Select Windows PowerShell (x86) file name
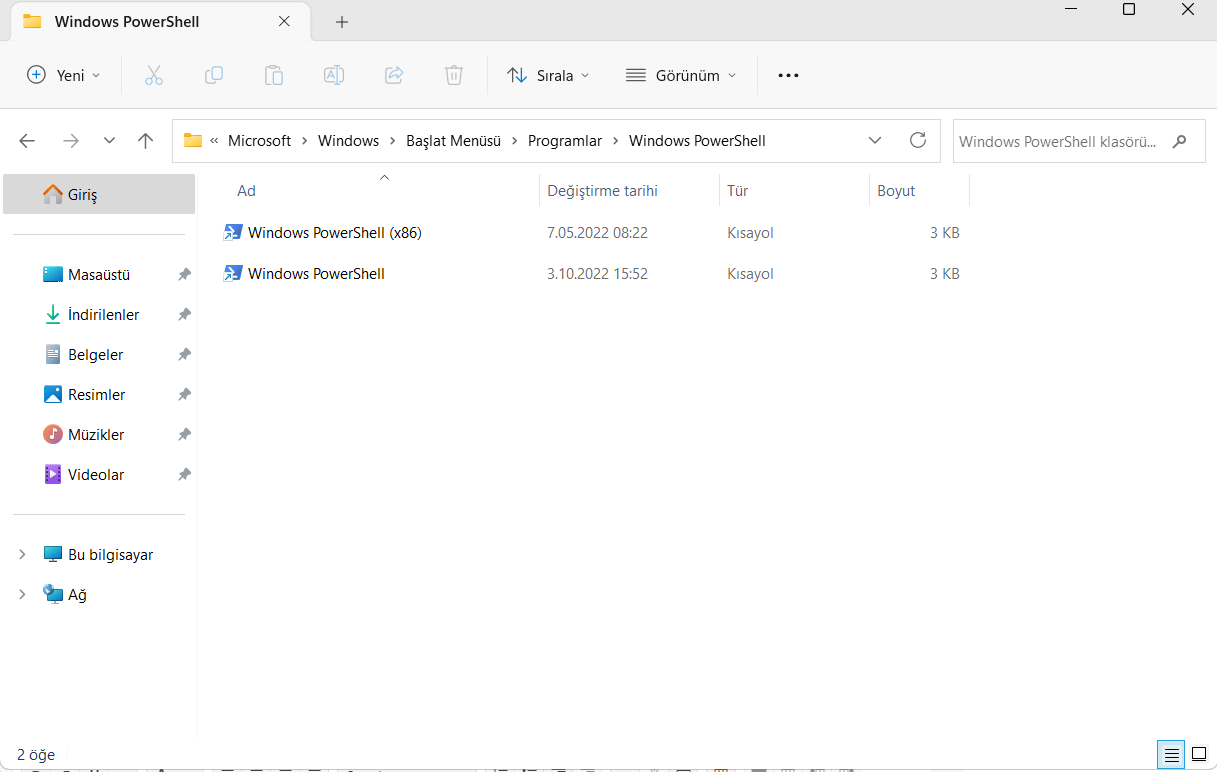1217x772 pixels. tap(335, 232)
